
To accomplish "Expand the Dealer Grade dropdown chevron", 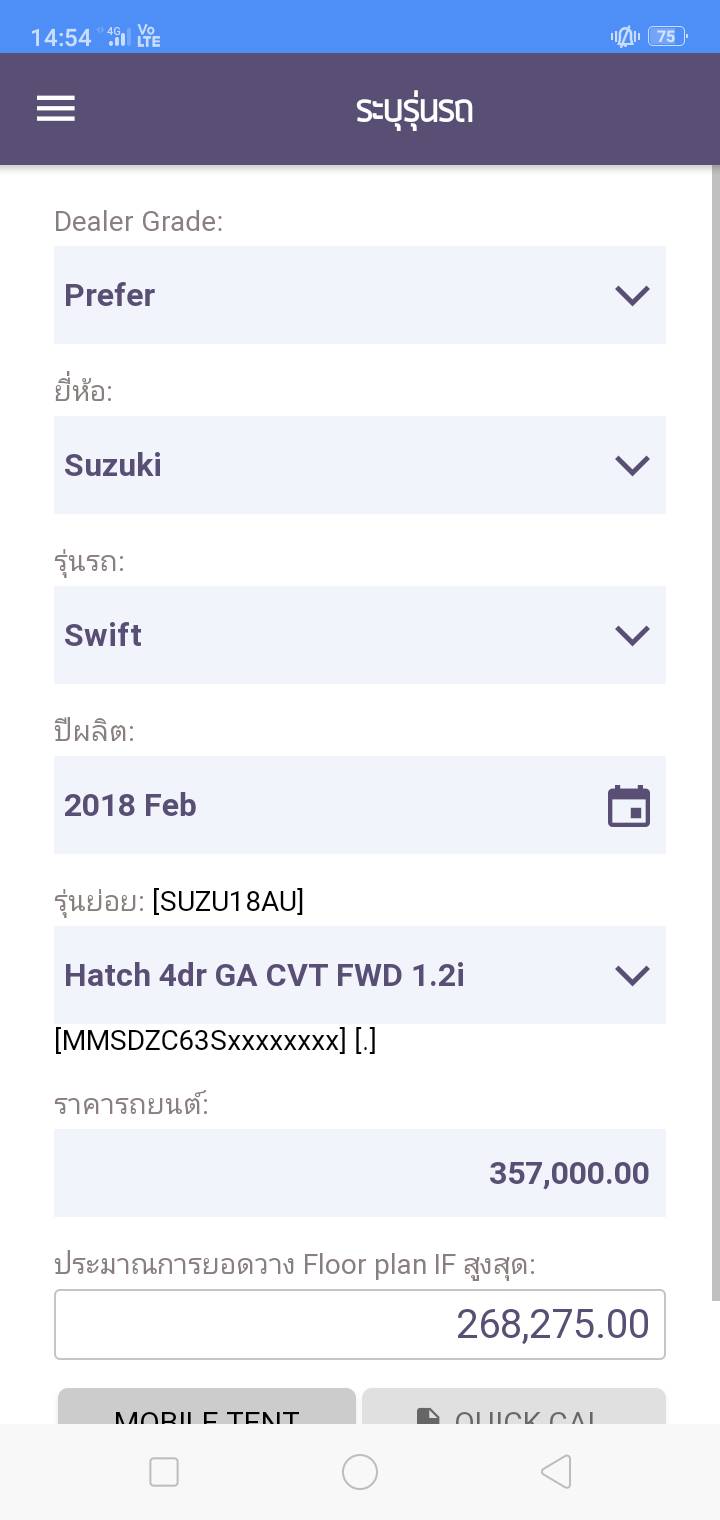I will click(632, 295).
